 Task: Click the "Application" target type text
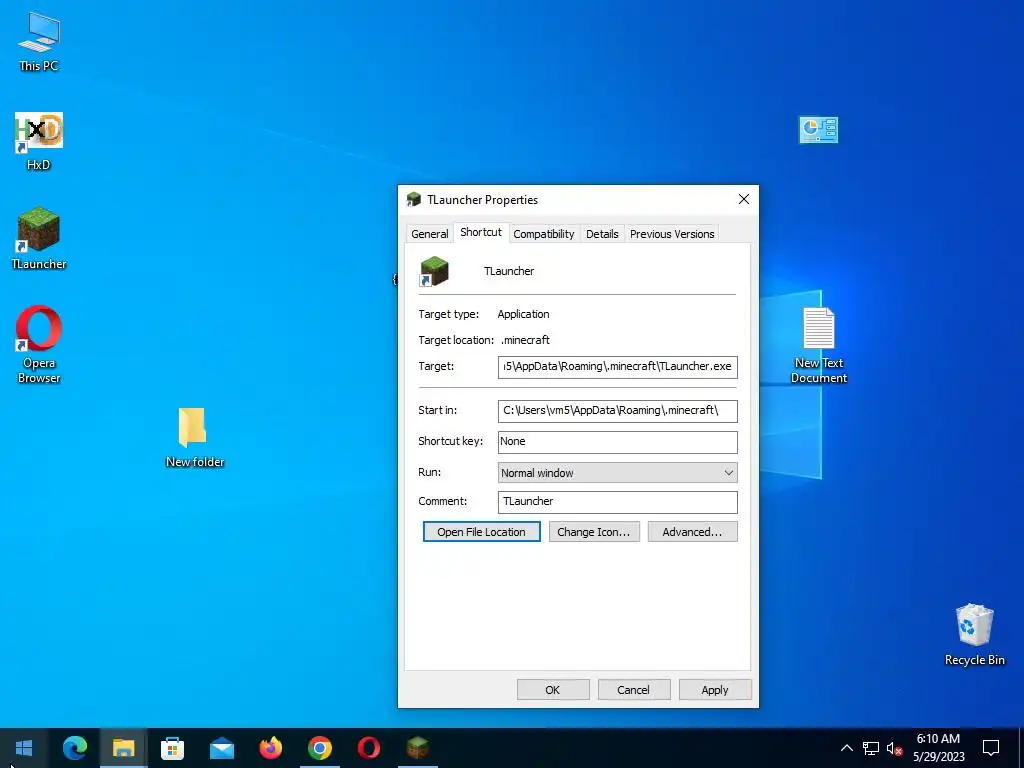tap(523, 314)
